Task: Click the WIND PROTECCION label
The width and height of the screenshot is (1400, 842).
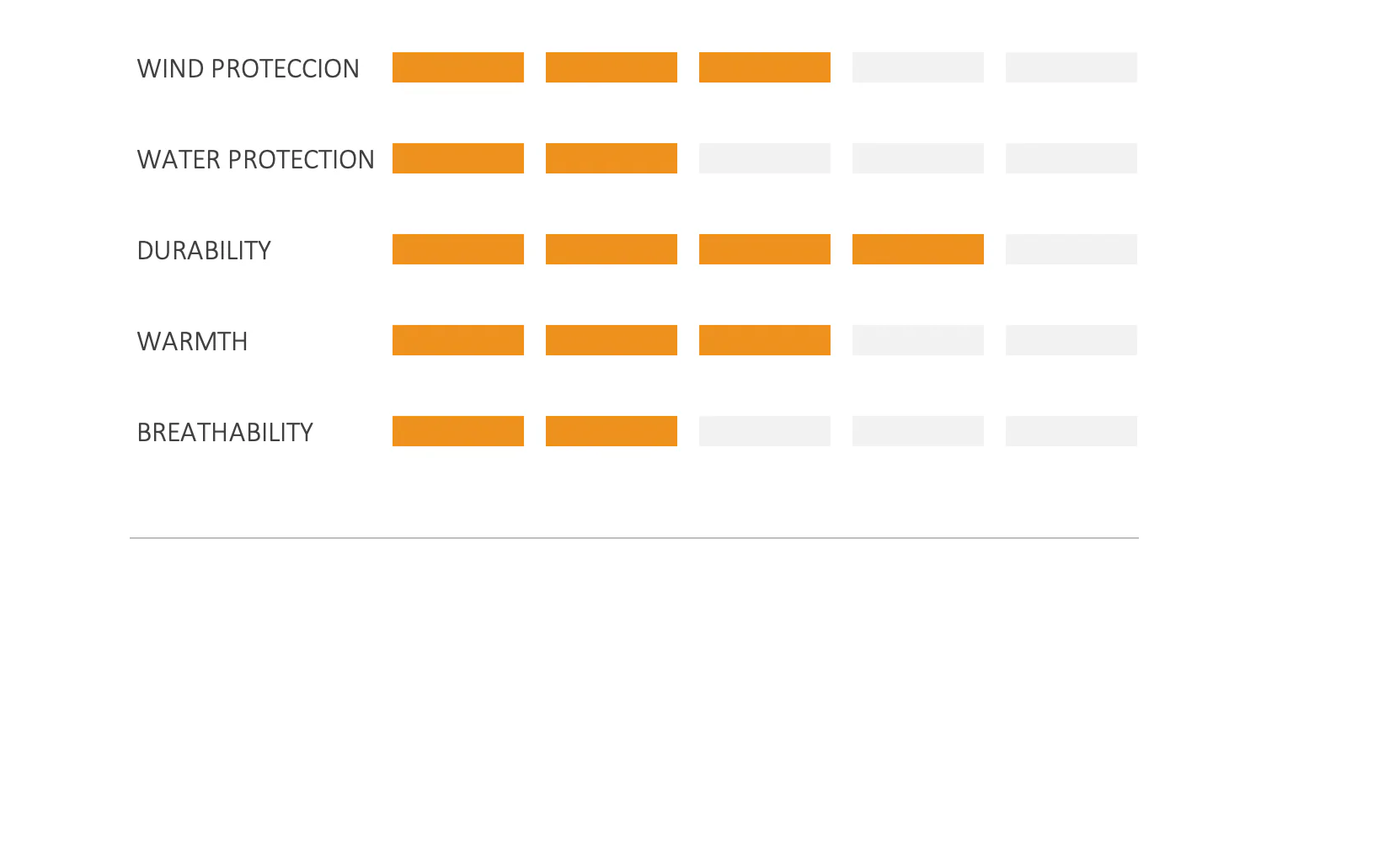Action: pyautogui.click(x=248, y=68)
